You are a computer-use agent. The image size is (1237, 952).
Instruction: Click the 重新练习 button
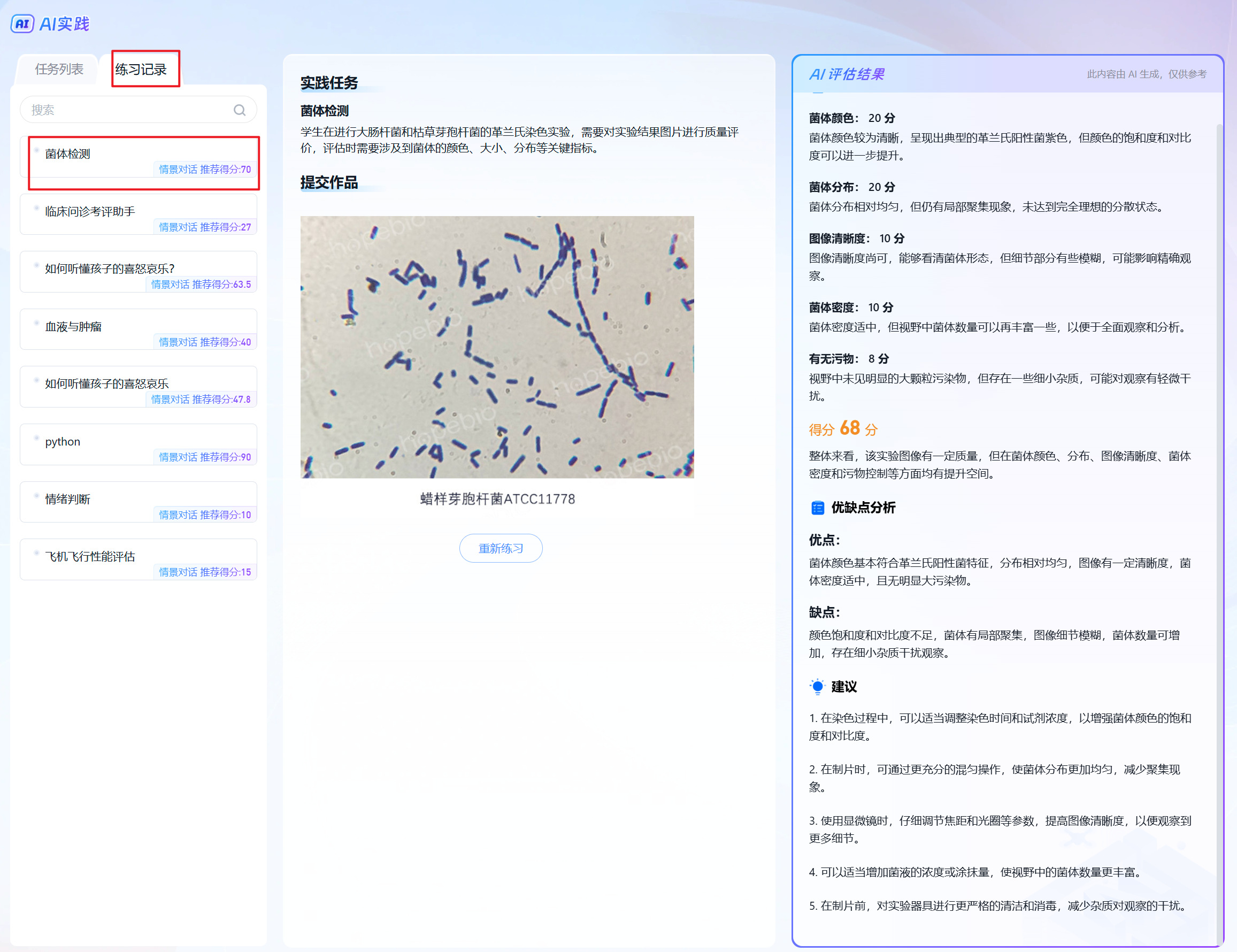pyautogui.click(x=501, y=548)
